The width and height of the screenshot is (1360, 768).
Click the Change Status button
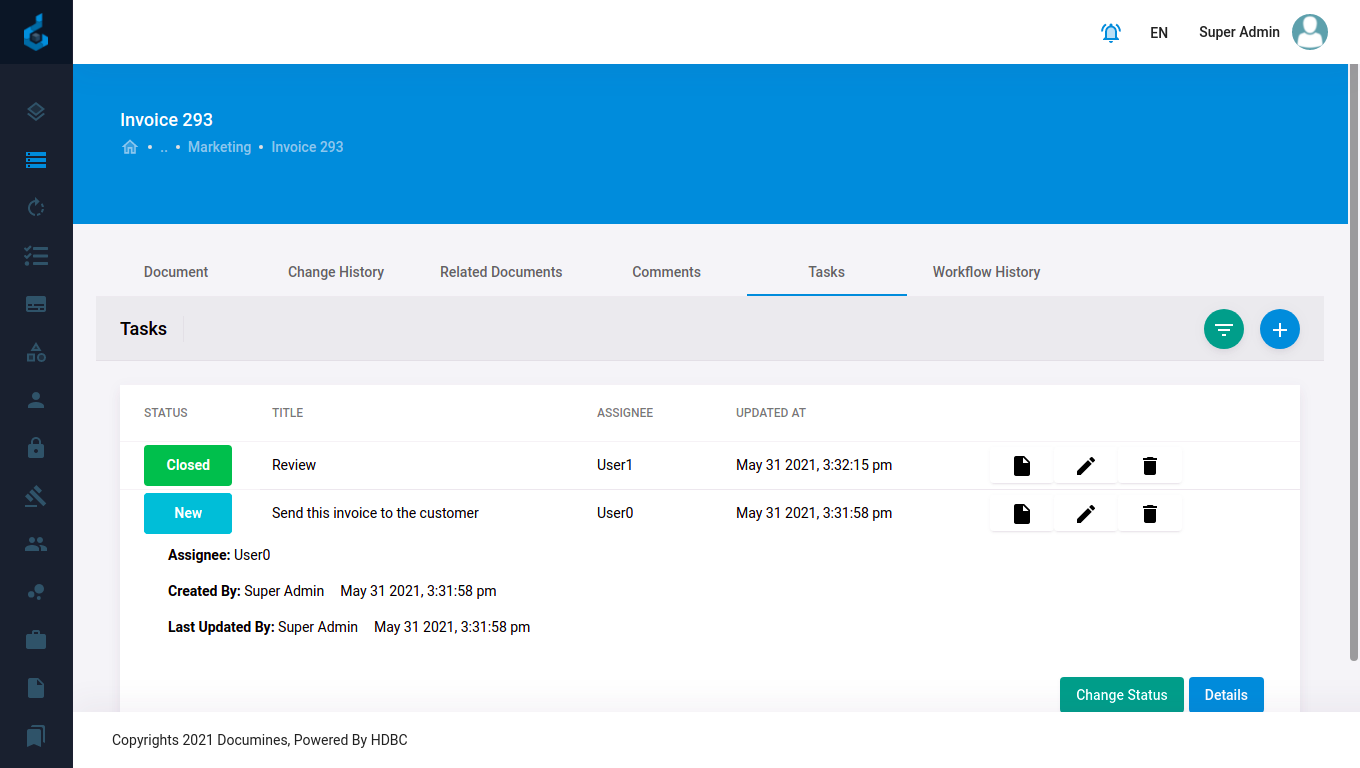[x=1121, y=695]
